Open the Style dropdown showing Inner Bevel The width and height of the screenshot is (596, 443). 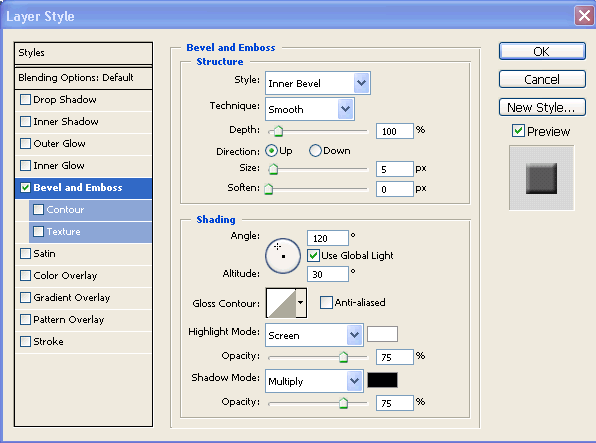(318, 83)
